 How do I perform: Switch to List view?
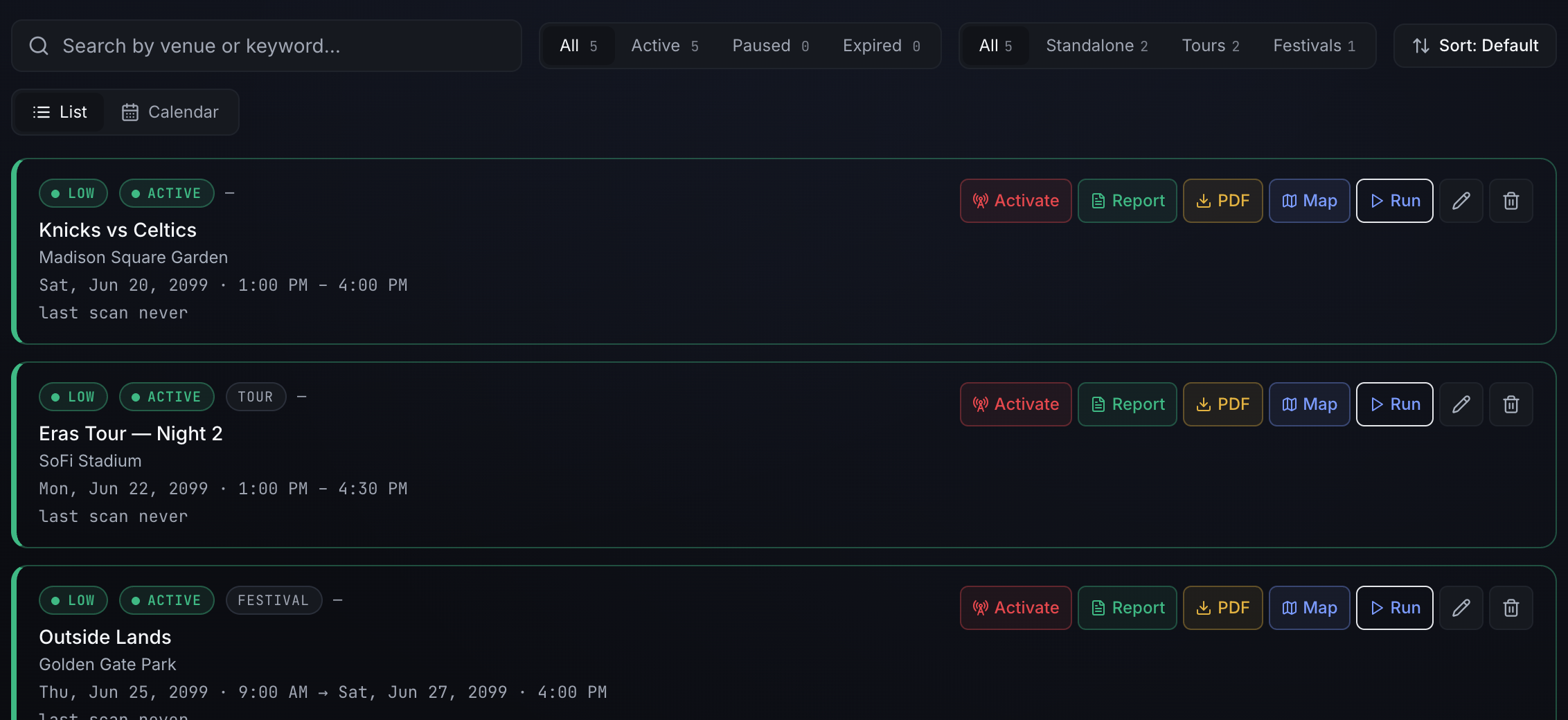click(x=60, y=112)
